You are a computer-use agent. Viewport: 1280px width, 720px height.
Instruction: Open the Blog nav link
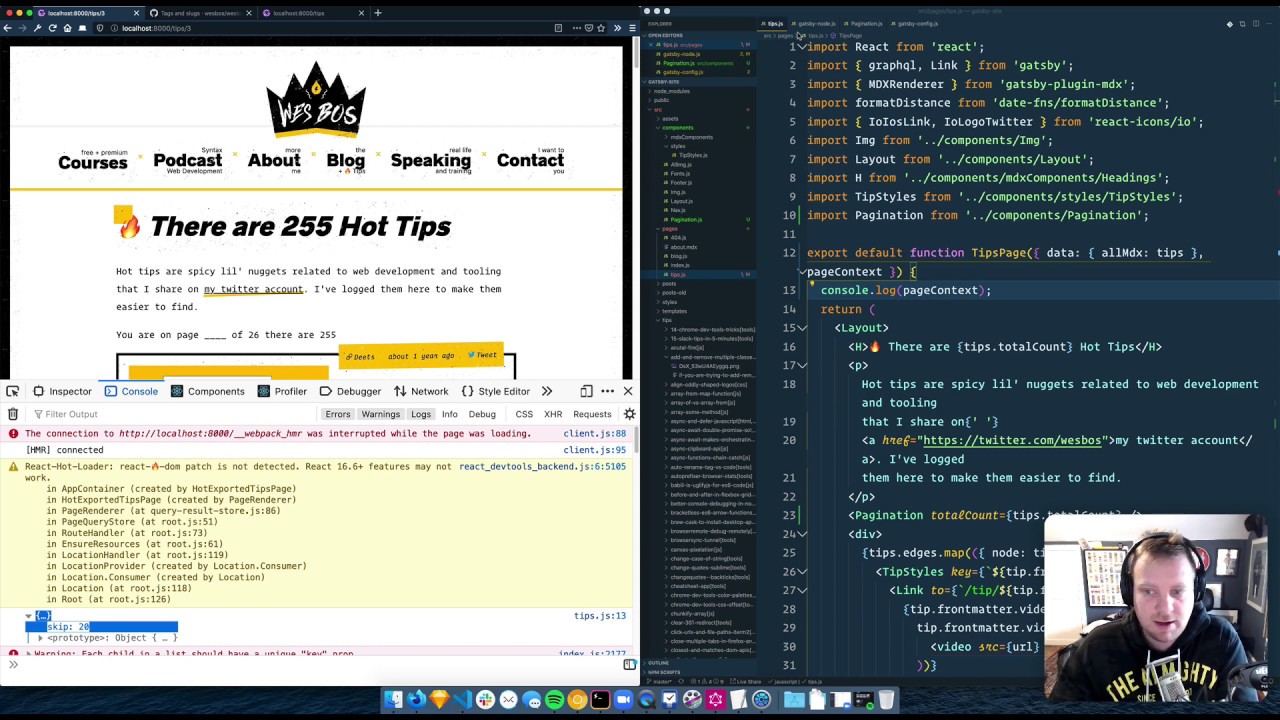(346, 161)
